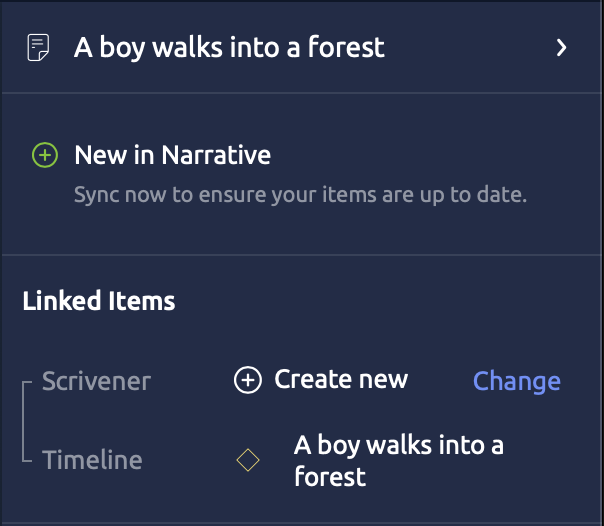Click the 'Linked Items' section heading
The width and height of the screenshot is (604, 526).
coord(99,300)
